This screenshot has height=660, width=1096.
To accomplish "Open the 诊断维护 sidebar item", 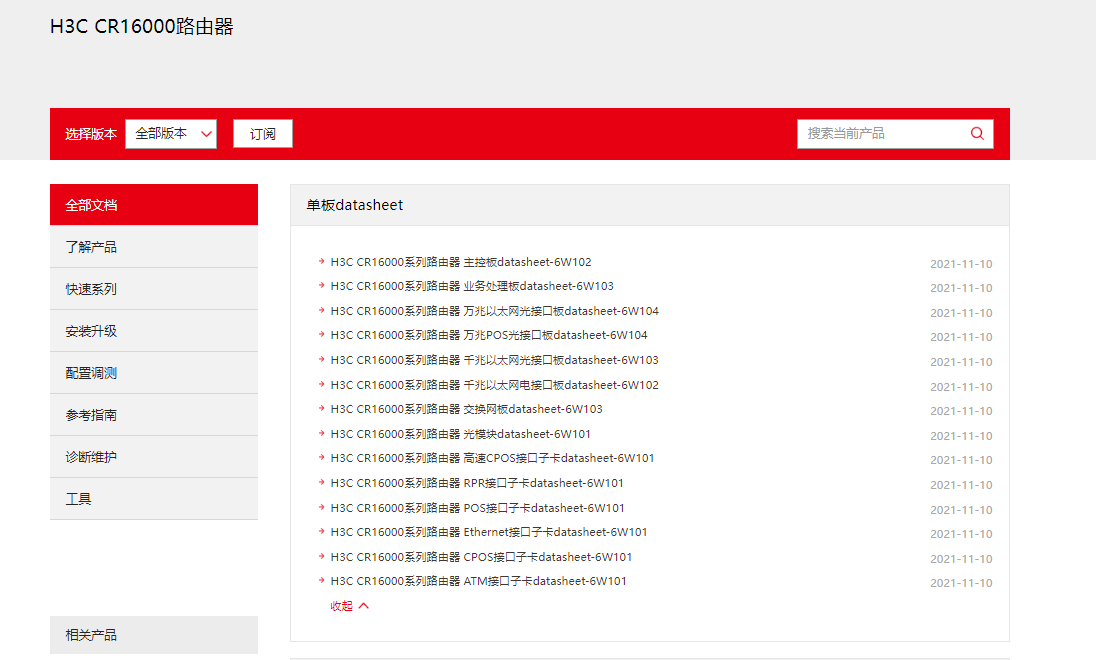I will click(x=154, y=457).
